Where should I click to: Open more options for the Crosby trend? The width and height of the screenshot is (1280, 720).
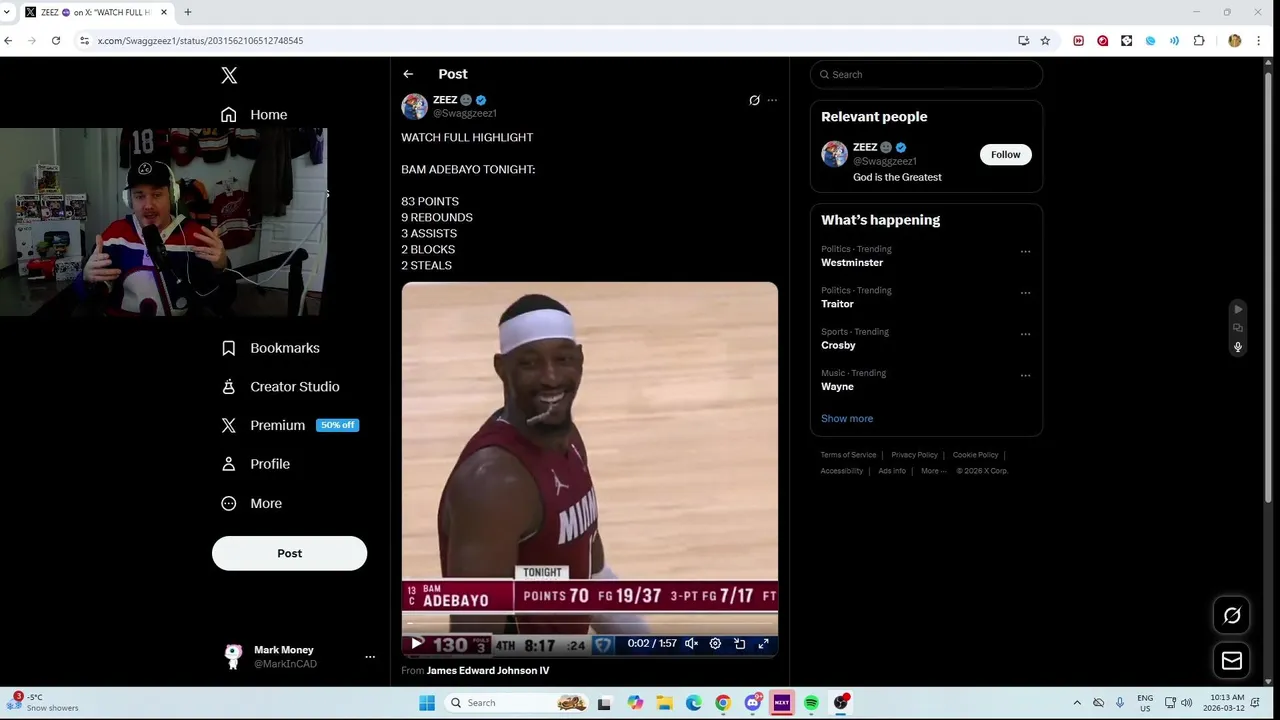tap(1025, 334)
